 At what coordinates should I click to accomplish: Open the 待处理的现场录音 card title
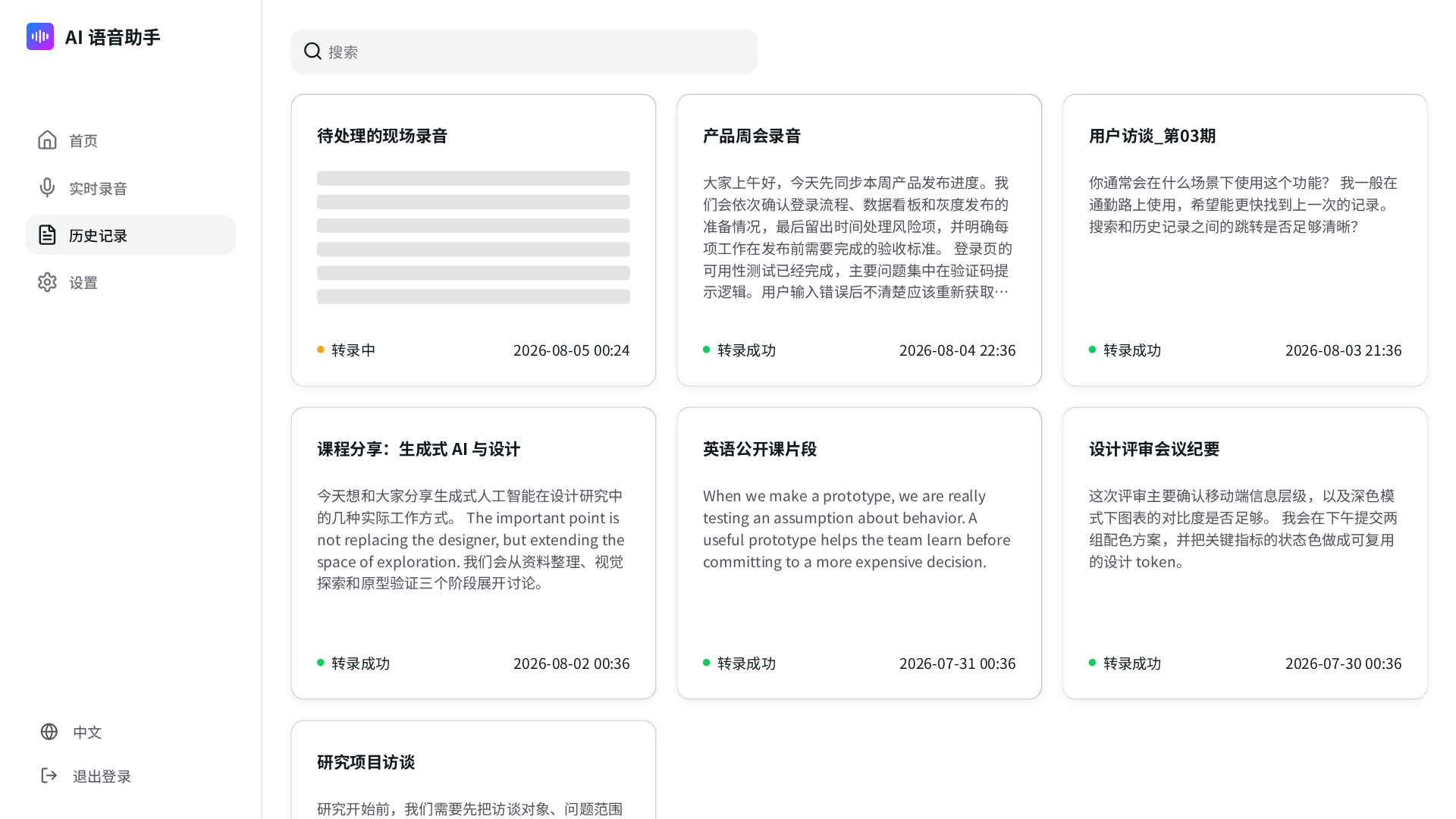click(382, 136)
